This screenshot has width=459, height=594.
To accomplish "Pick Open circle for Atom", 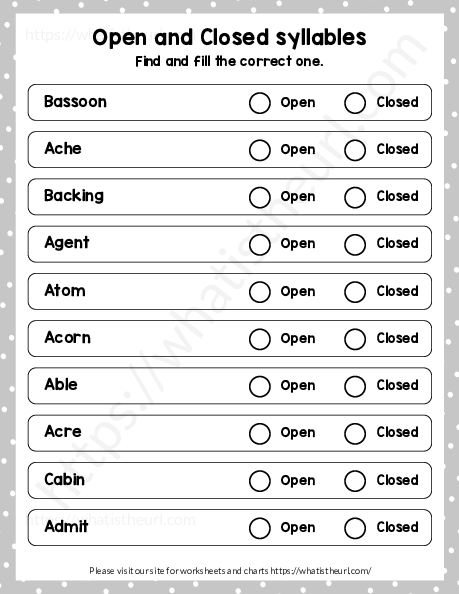I will [260, 292].
